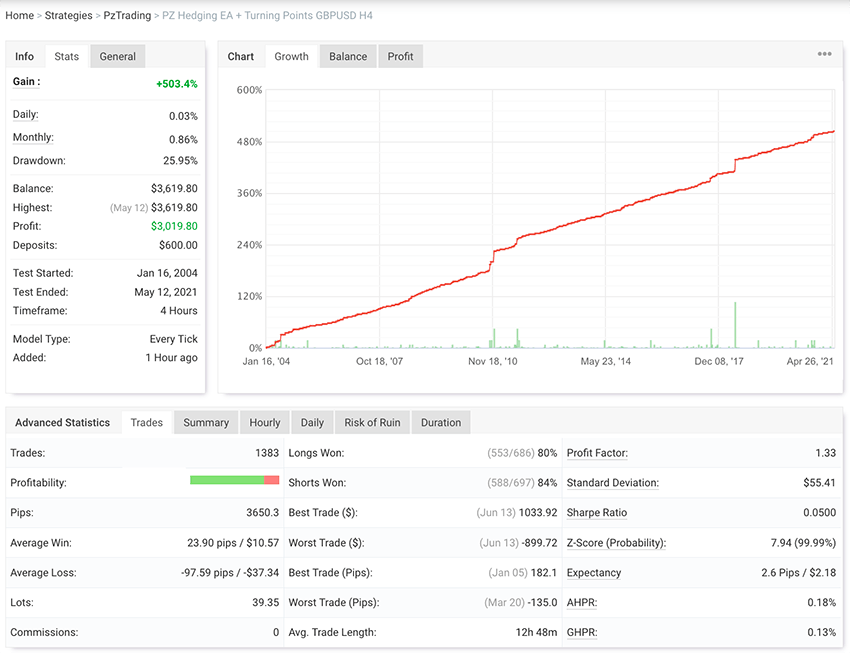The width and height of the screenshot is (850, 653).
Task: Click the Jan 16, 2004 start date
Action: pyautogui.click(x=167, y=273)
